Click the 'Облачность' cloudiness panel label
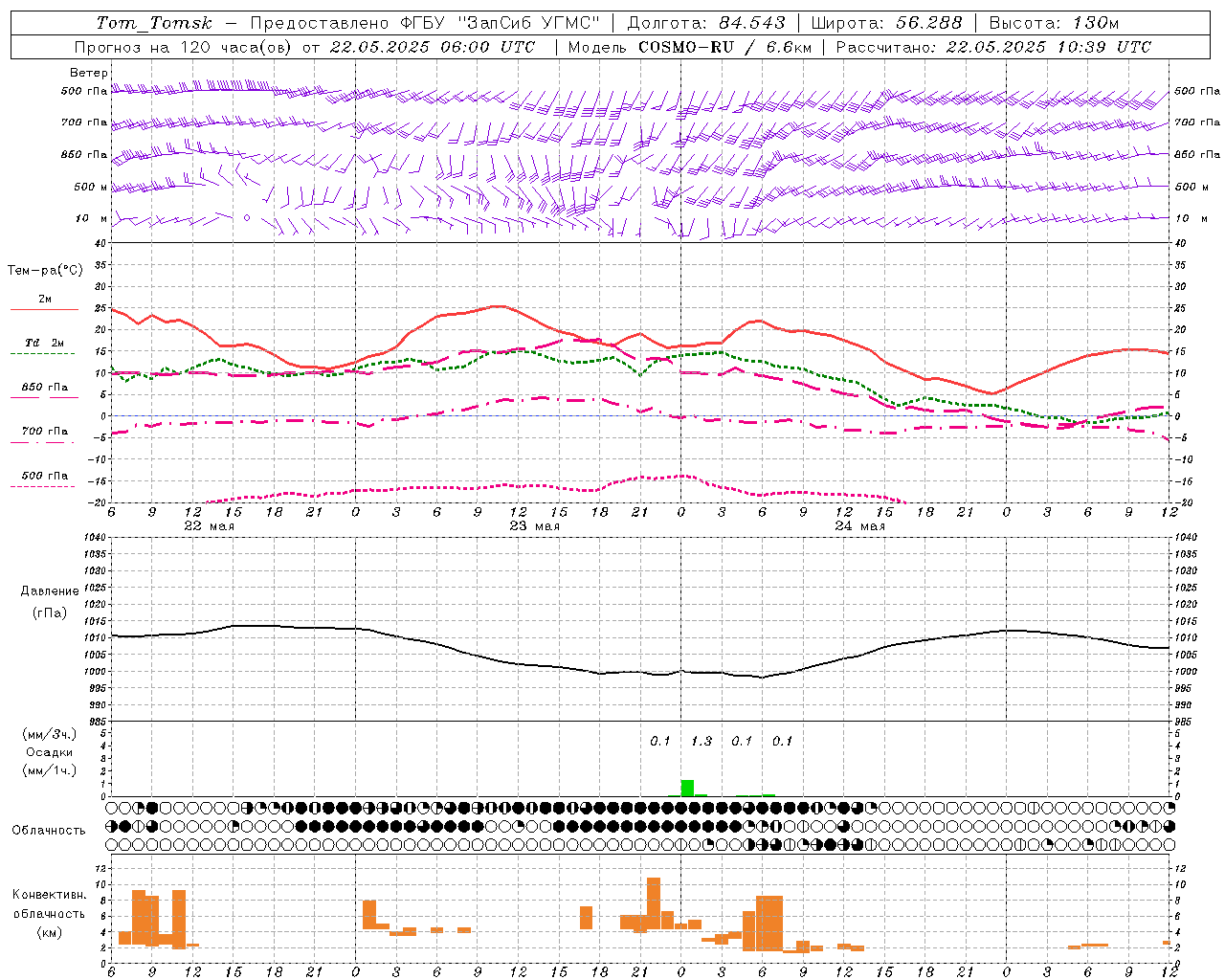Screen dimensions: 1225x980 coord(49,831)
